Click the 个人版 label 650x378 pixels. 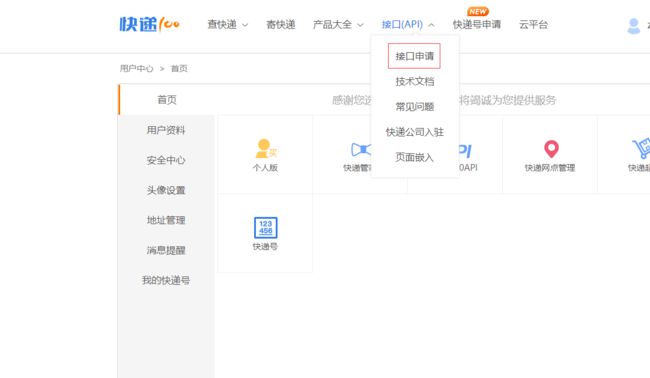click(x=265, y=167)
